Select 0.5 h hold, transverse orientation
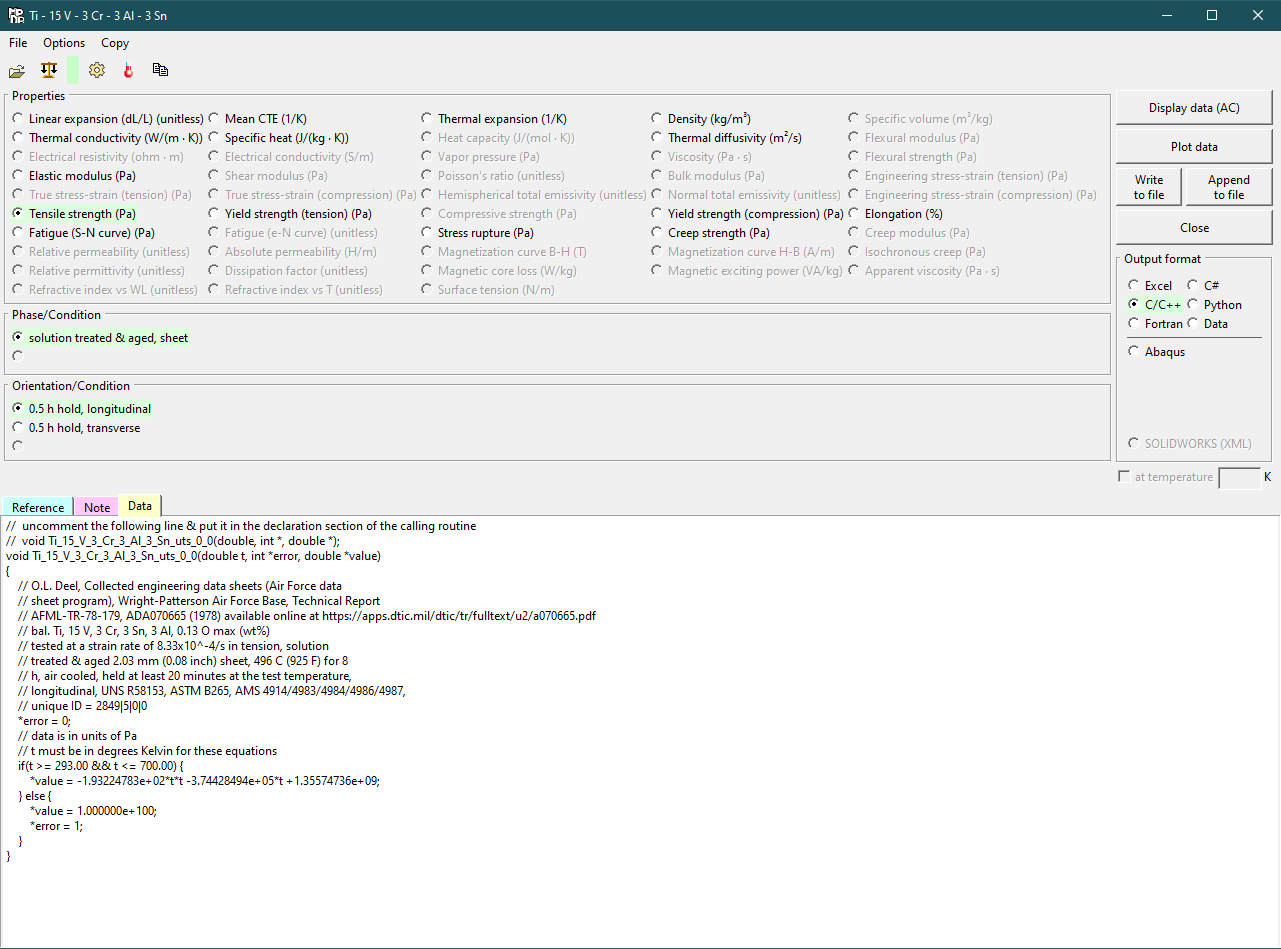 point(18,428)
